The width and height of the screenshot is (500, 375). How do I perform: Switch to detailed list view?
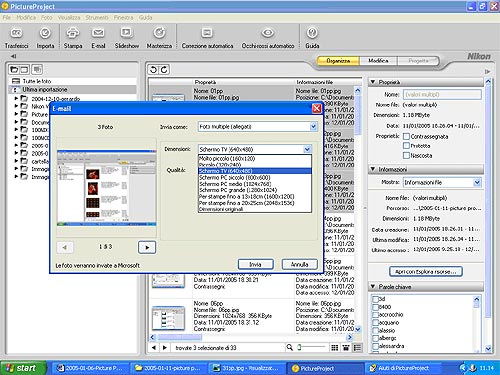[x=357, y=348]
